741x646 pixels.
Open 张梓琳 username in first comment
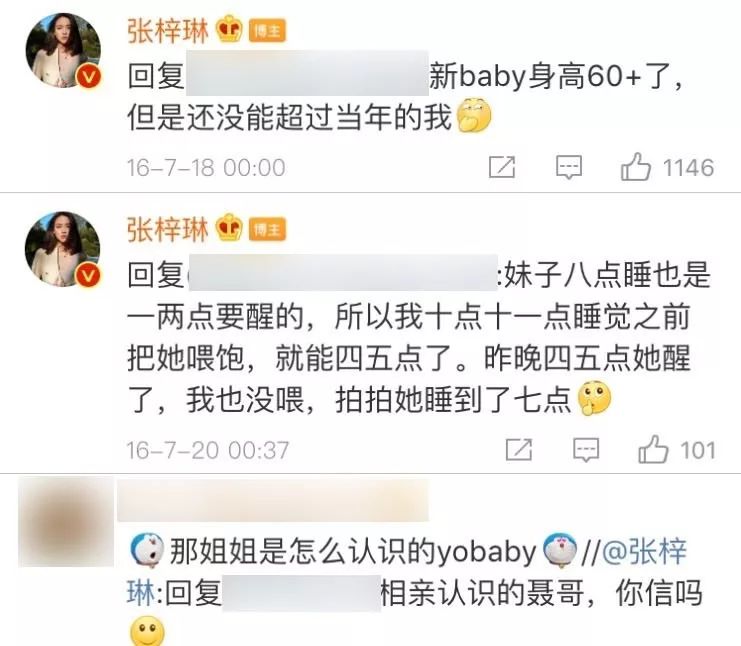click(168, 31)
